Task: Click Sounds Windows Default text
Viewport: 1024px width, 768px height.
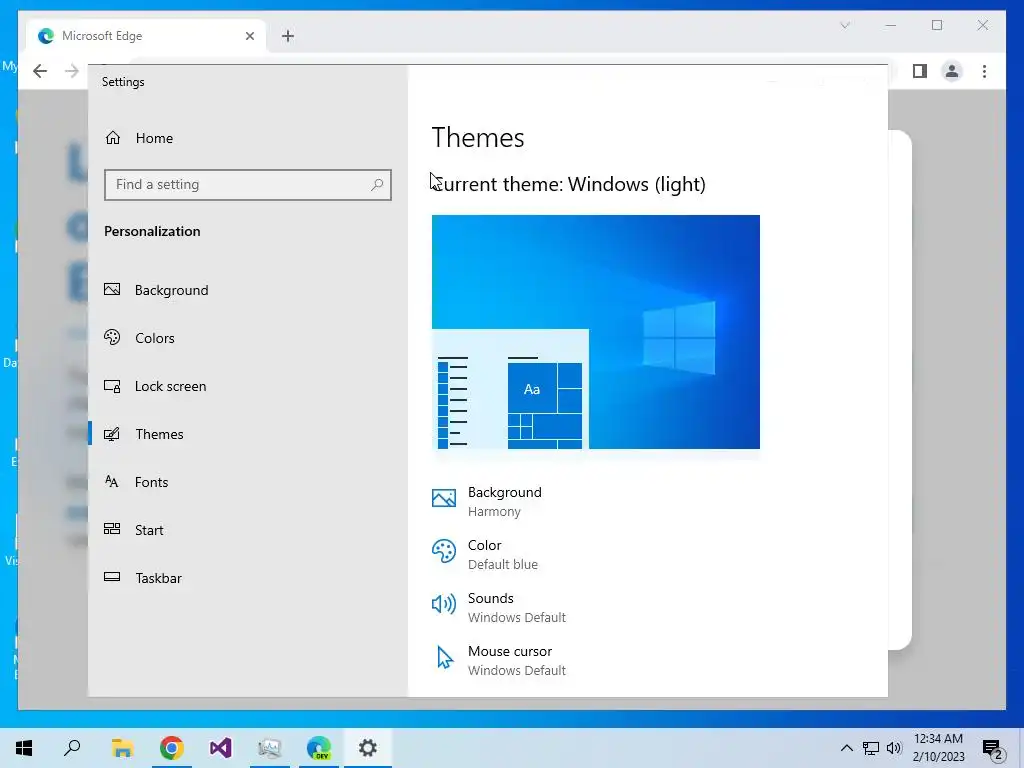Action: point(517,617)
